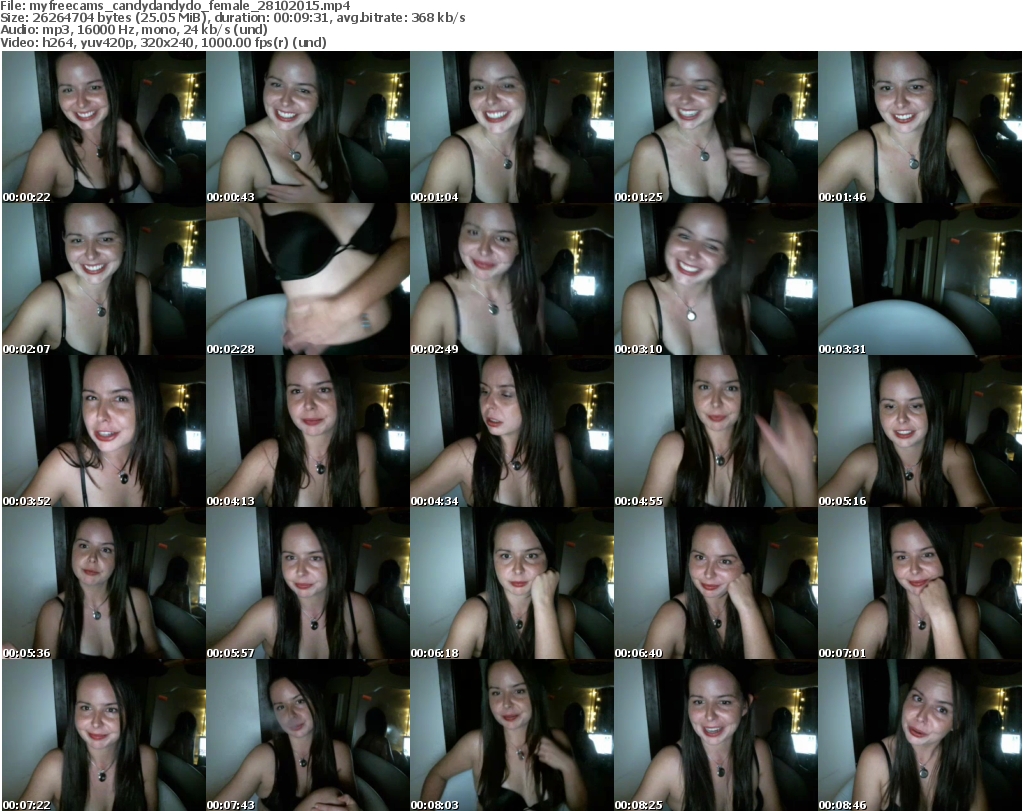Click the 'File: myfreecams_candydandydo_female_28102015.mp4' line
The width and height of the screenshot is (1024, 811).
176,6
